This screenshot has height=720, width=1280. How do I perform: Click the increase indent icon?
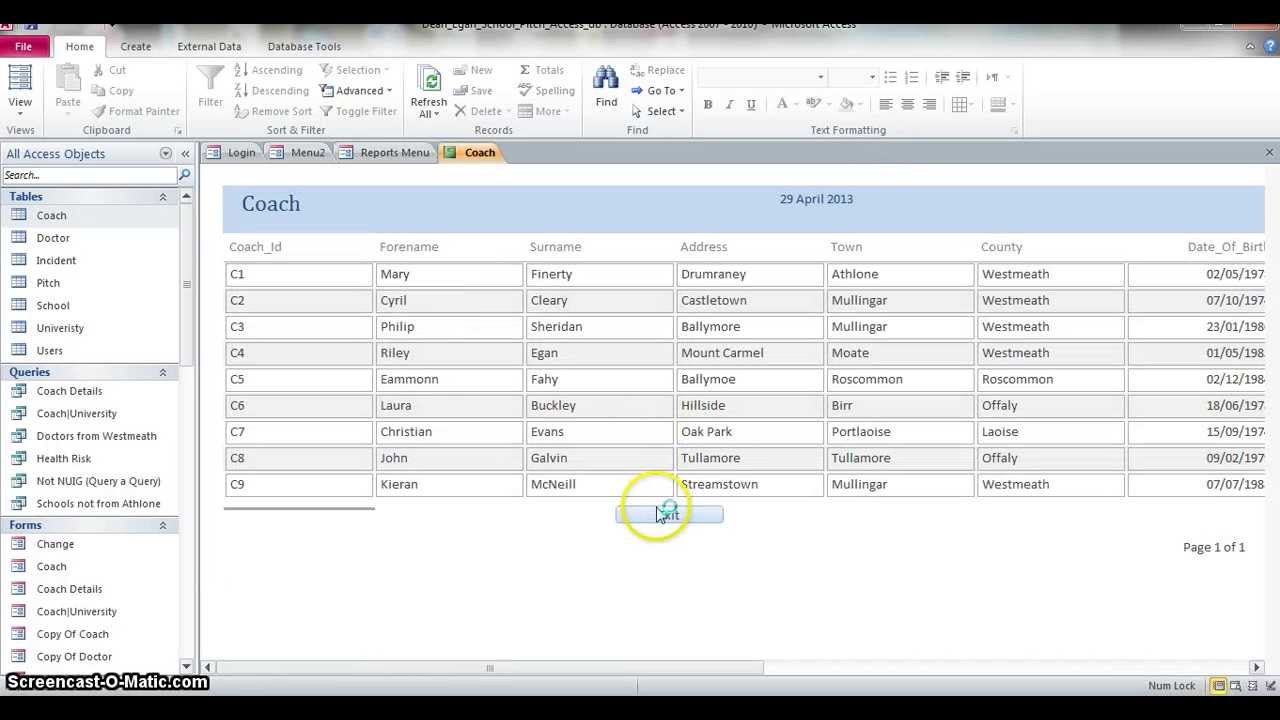[x=963, y=77]
